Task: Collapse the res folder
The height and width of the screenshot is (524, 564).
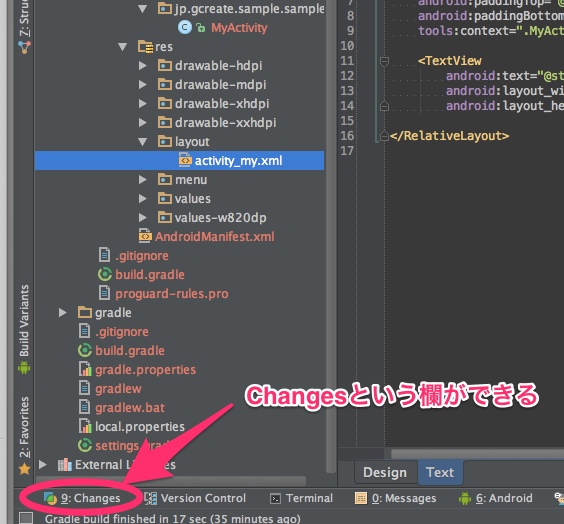Action: pyautogui.click(x=123, y=47)
